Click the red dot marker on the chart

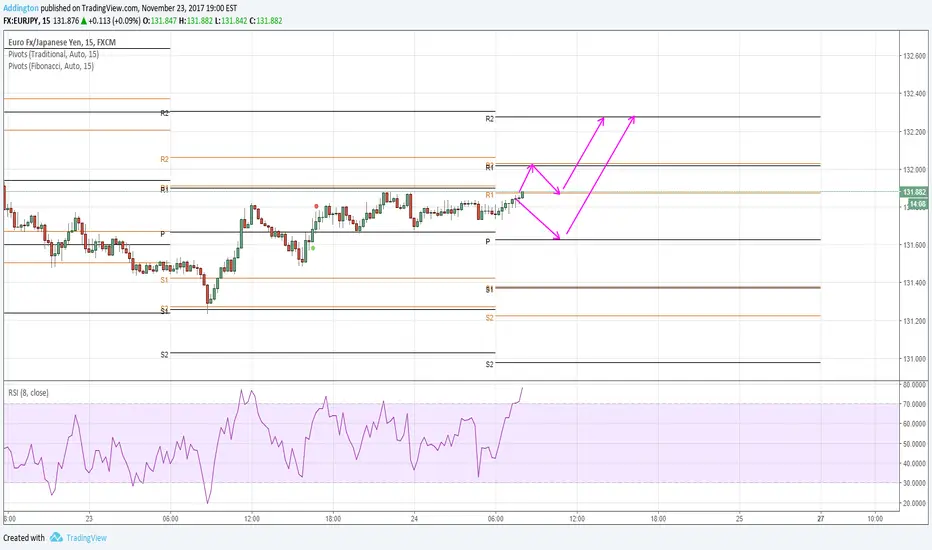[316, 206]
